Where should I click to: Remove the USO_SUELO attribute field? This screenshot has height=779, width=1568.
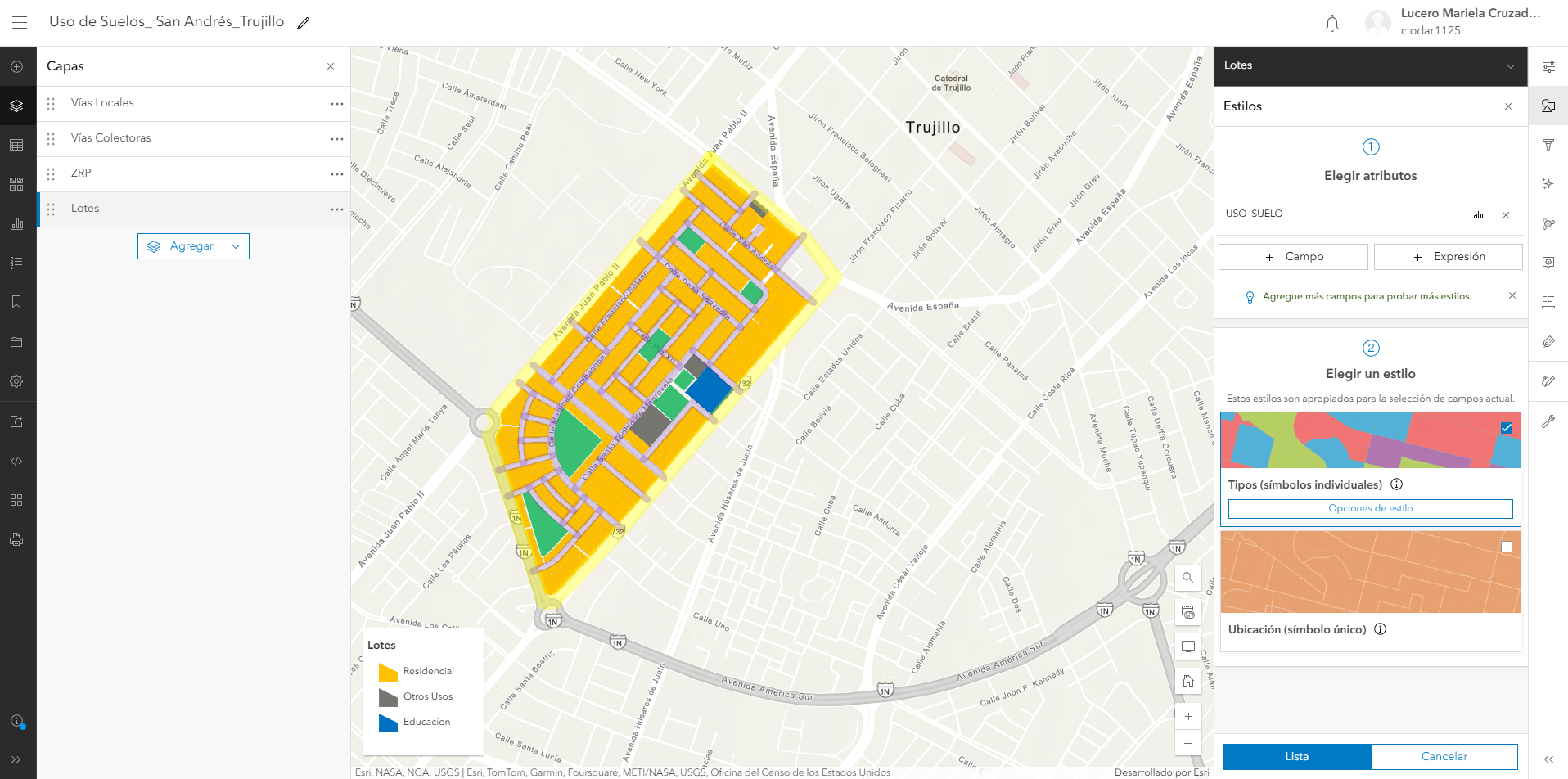click(x=1506, y=215)
